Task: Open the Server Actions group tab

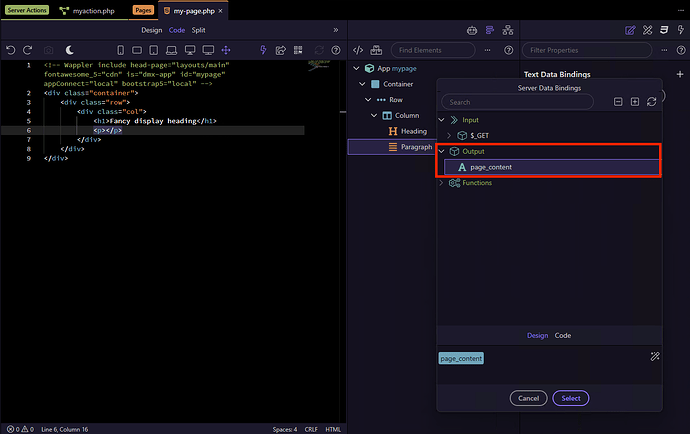Action: tap(27, 10)
